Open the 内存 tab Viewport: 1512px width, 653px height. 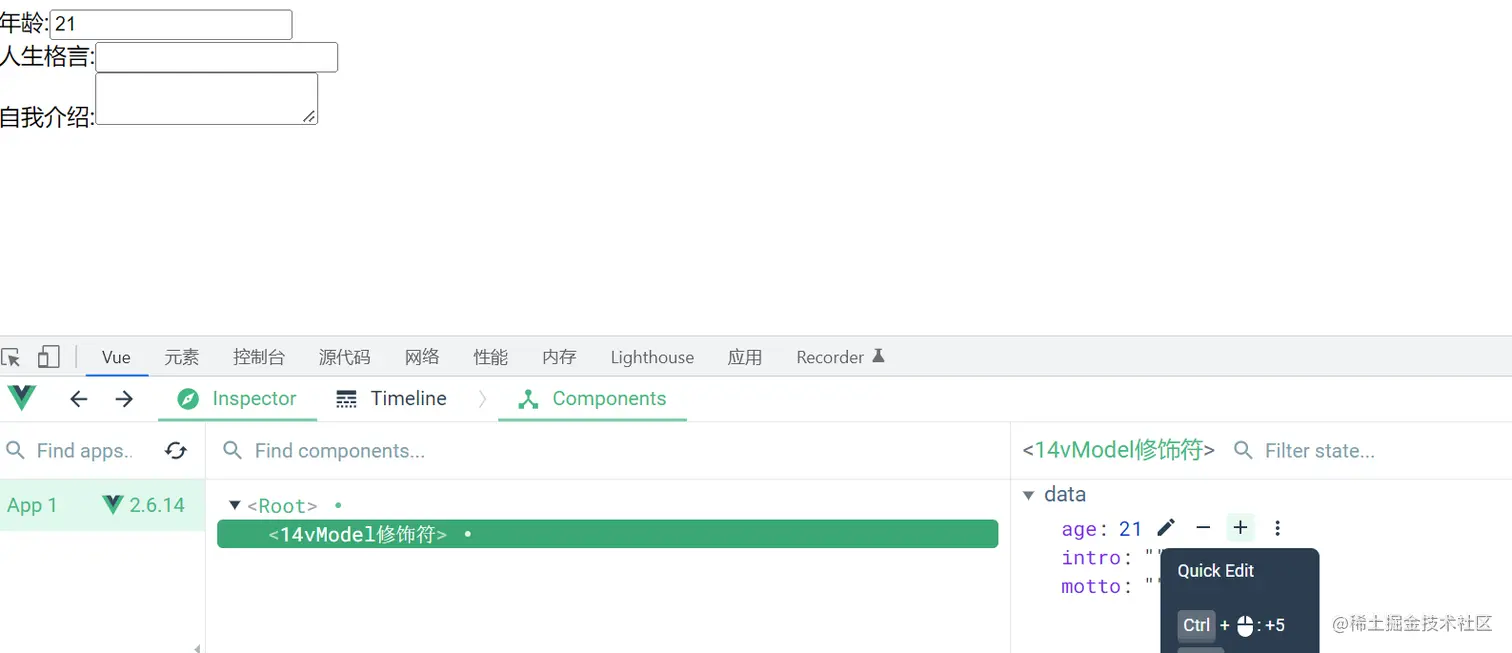coord(559,357)
